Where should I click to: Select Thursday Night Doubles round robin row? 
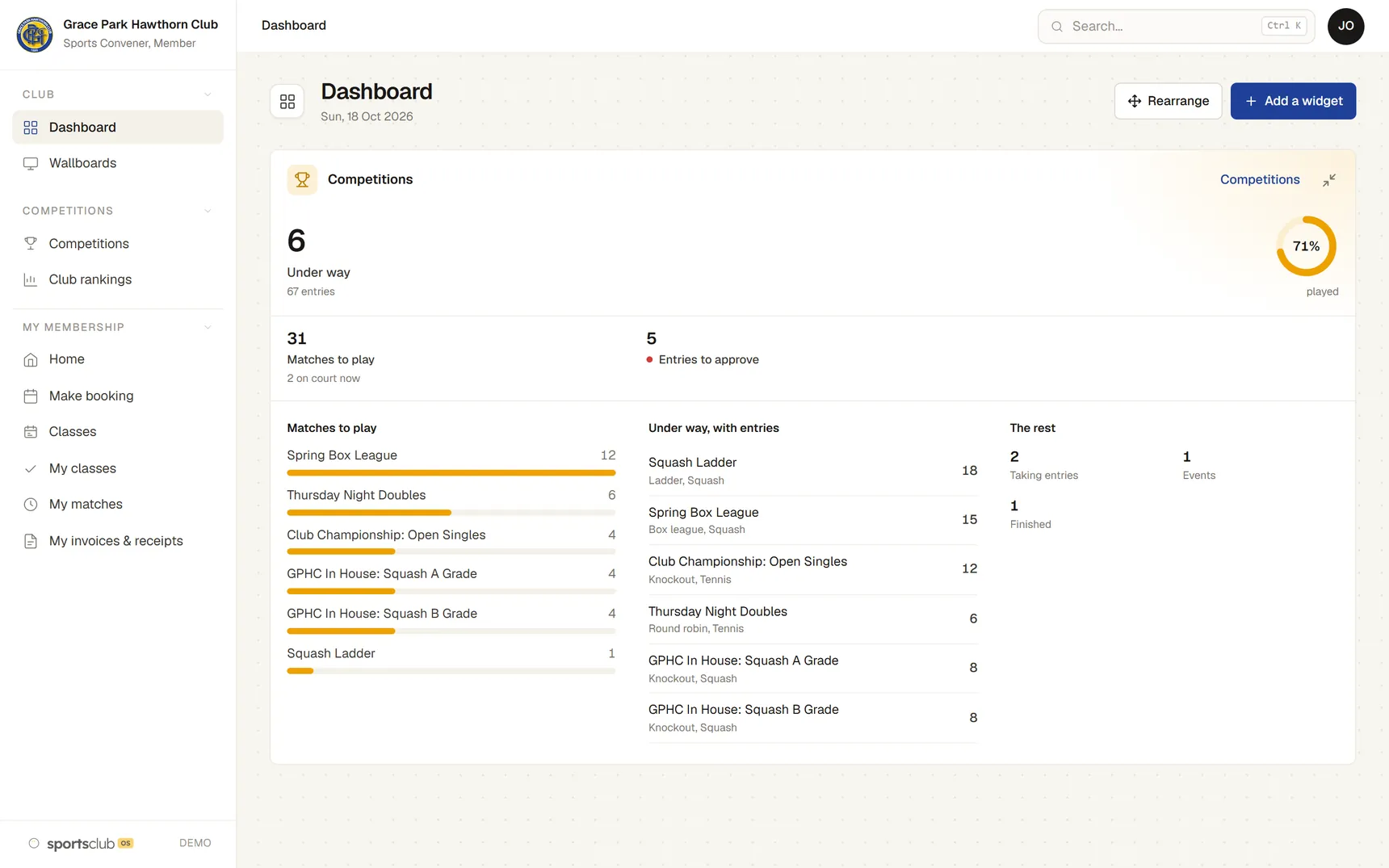pyautogui.click(x=812, y=619)
